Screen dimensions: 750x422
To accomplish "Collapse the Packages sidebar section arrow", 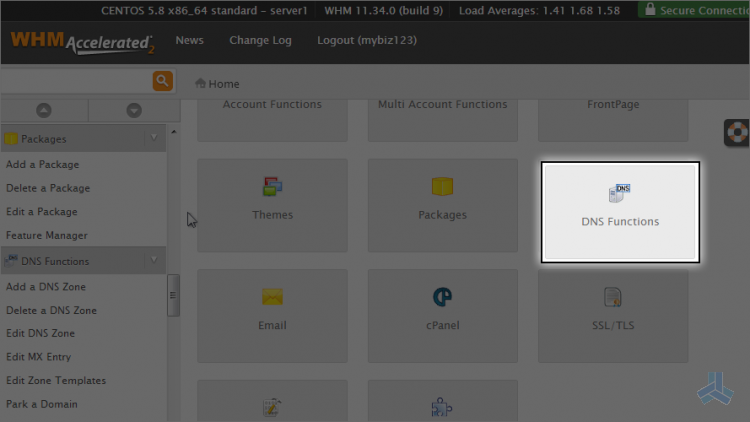I will tap(154, 138).
